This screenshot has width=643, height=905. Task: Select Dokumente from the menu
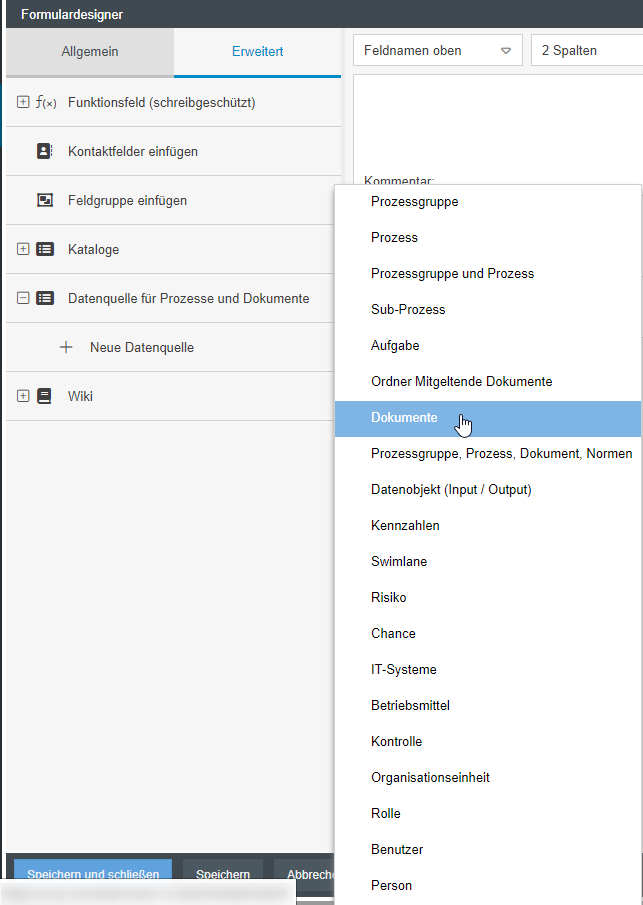(x=404, y=418)
